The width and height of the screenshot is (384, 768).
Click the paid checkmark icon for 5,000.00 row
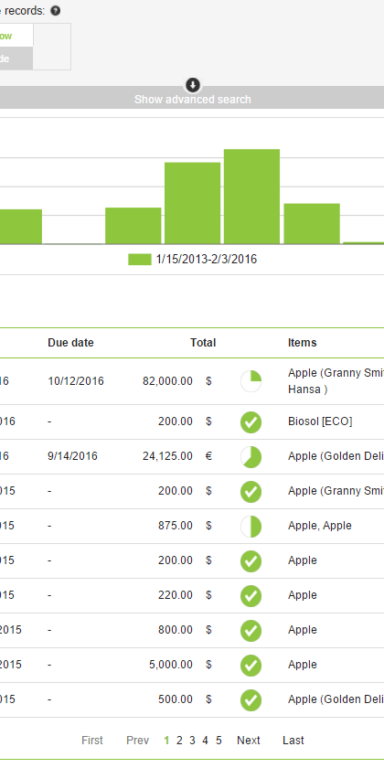(251, 666)
